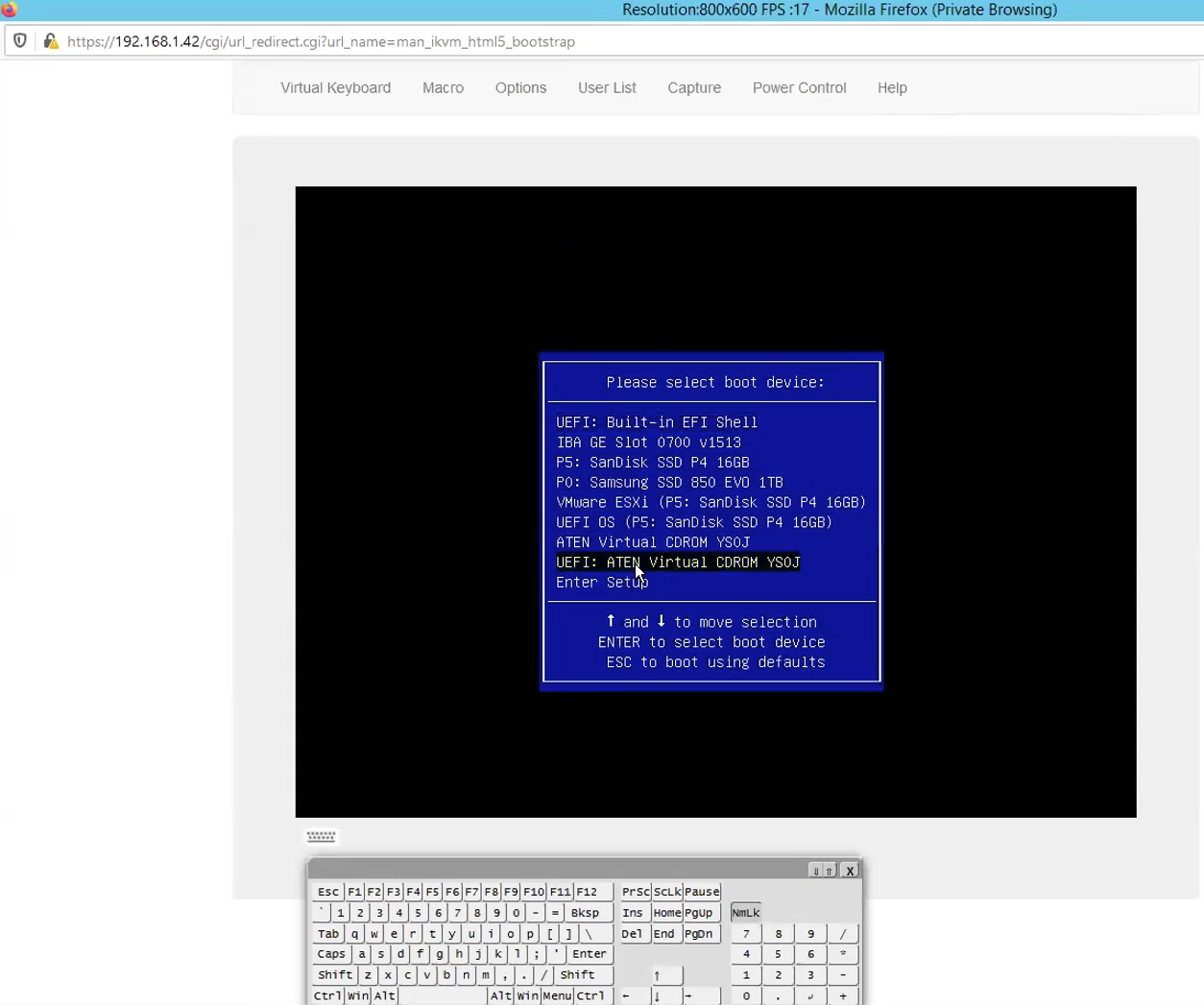Click the left arrow key on virtual keyboard
Screen dimensions: 1204x1005
(x=634, y=996)
